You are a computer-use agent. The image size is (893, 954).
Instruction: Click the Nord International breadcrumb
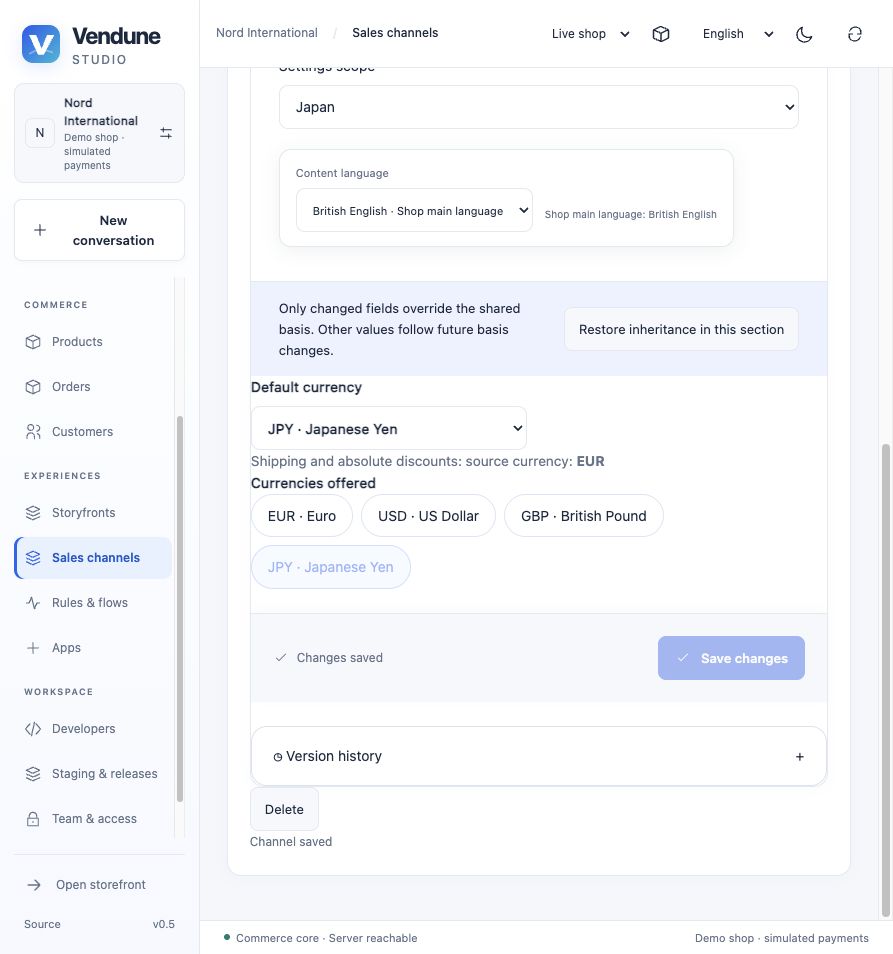pos(266,33)
